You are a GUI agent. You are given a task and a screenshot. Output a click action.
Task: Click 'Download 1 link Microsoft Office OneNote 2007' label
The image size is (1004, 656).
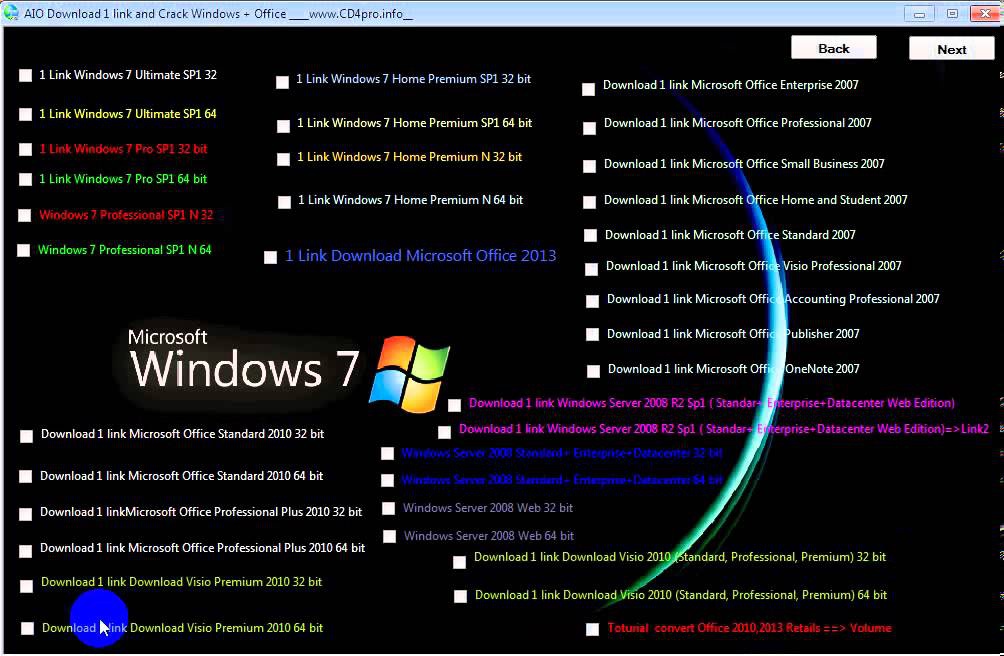click(733, 369)
